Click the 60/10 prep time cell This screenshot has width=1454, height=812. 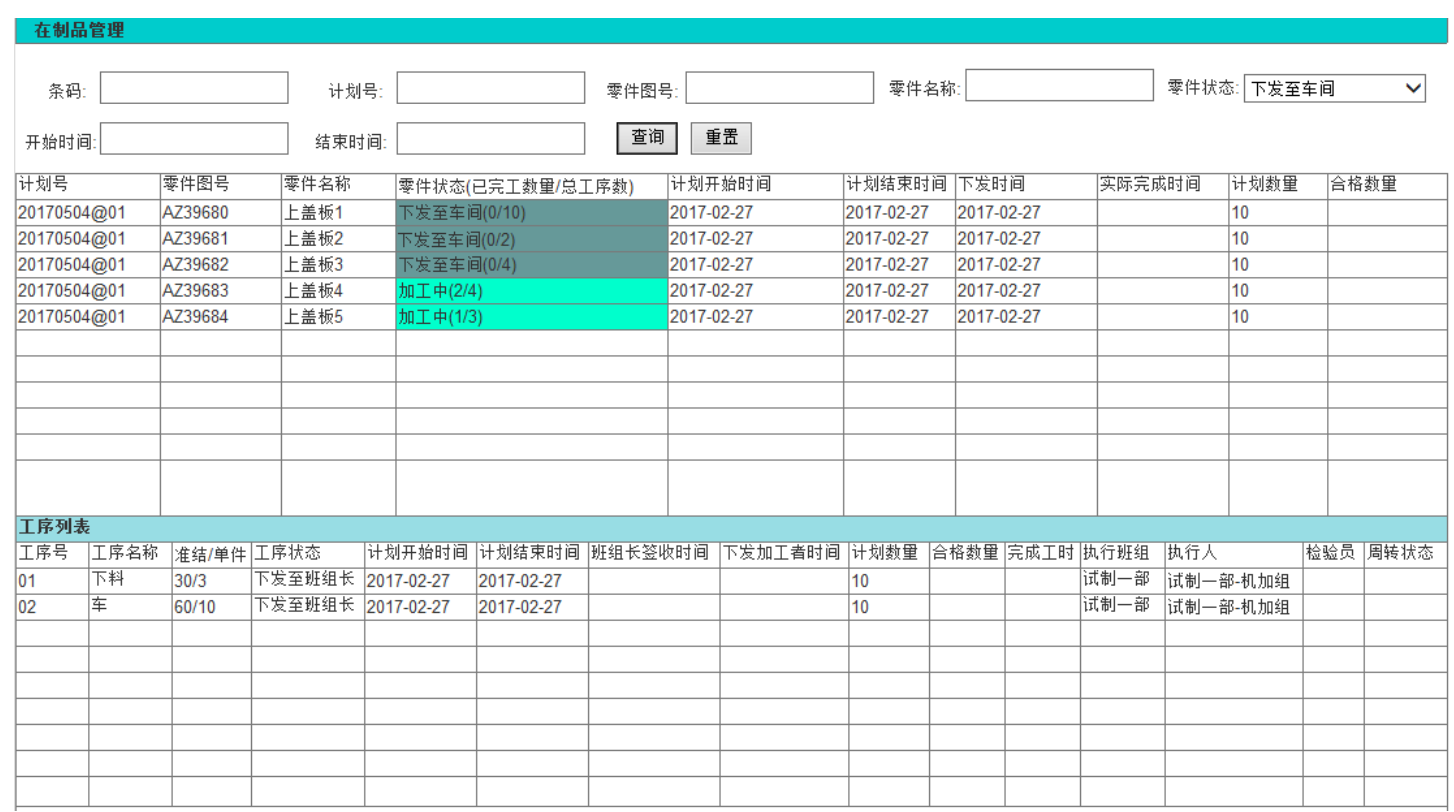211,606
